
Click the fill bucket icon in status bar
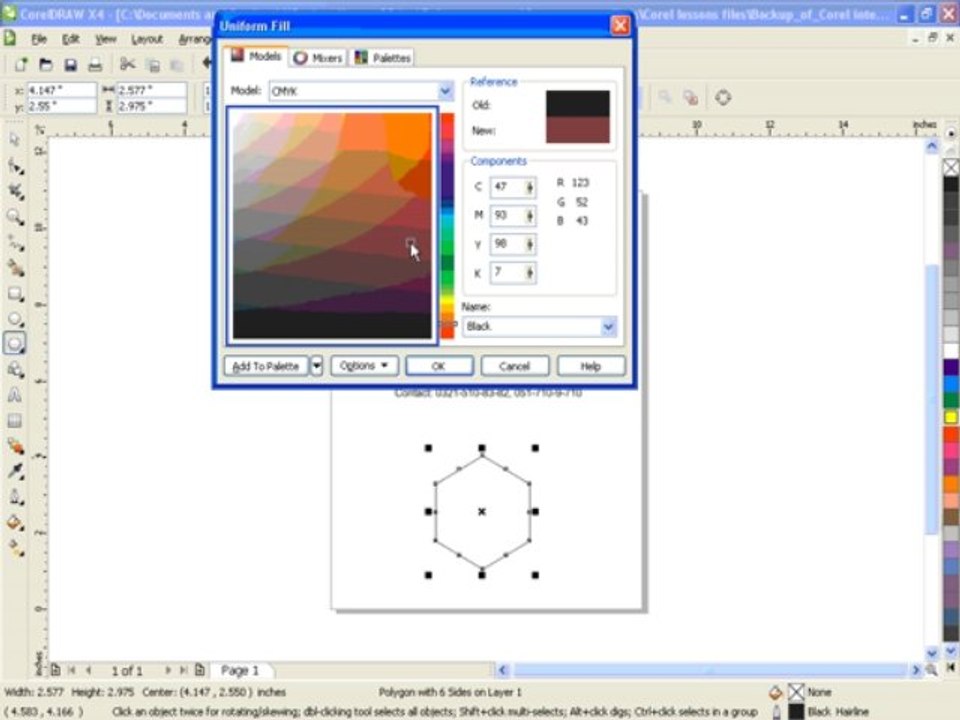tap(775, 692)
